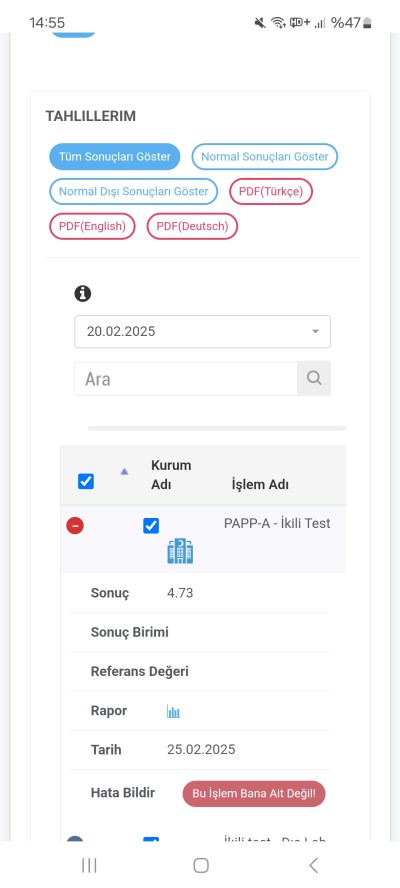The image size is (400, 888).
Task: Select Normal Dışı Sonuçları Göster filter
Action: tap(134, 191)
